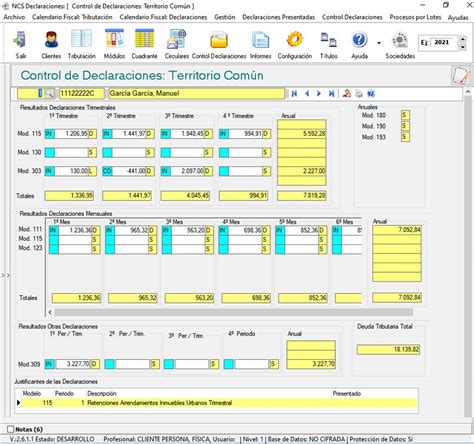Open Calendario Fiscal: Declaraciones menu
This screenshot has height=444, width=474.
pyautogui.click(x=163, y=17)
